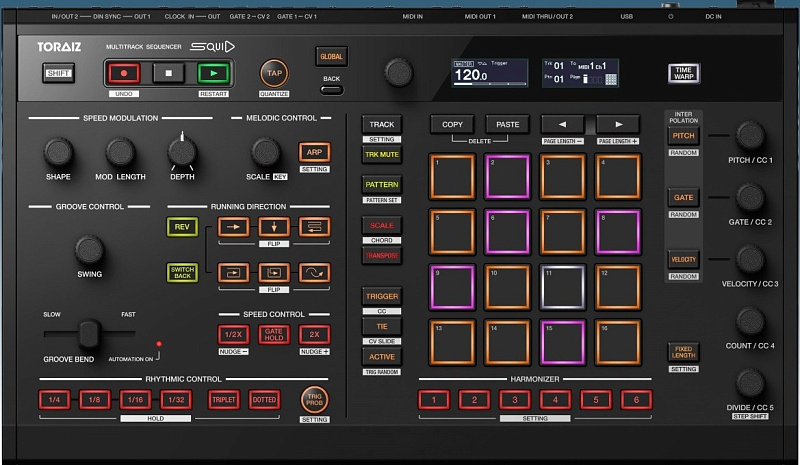
Task: Open the GLOBAL settings button
Action: [x=331, y=56]
